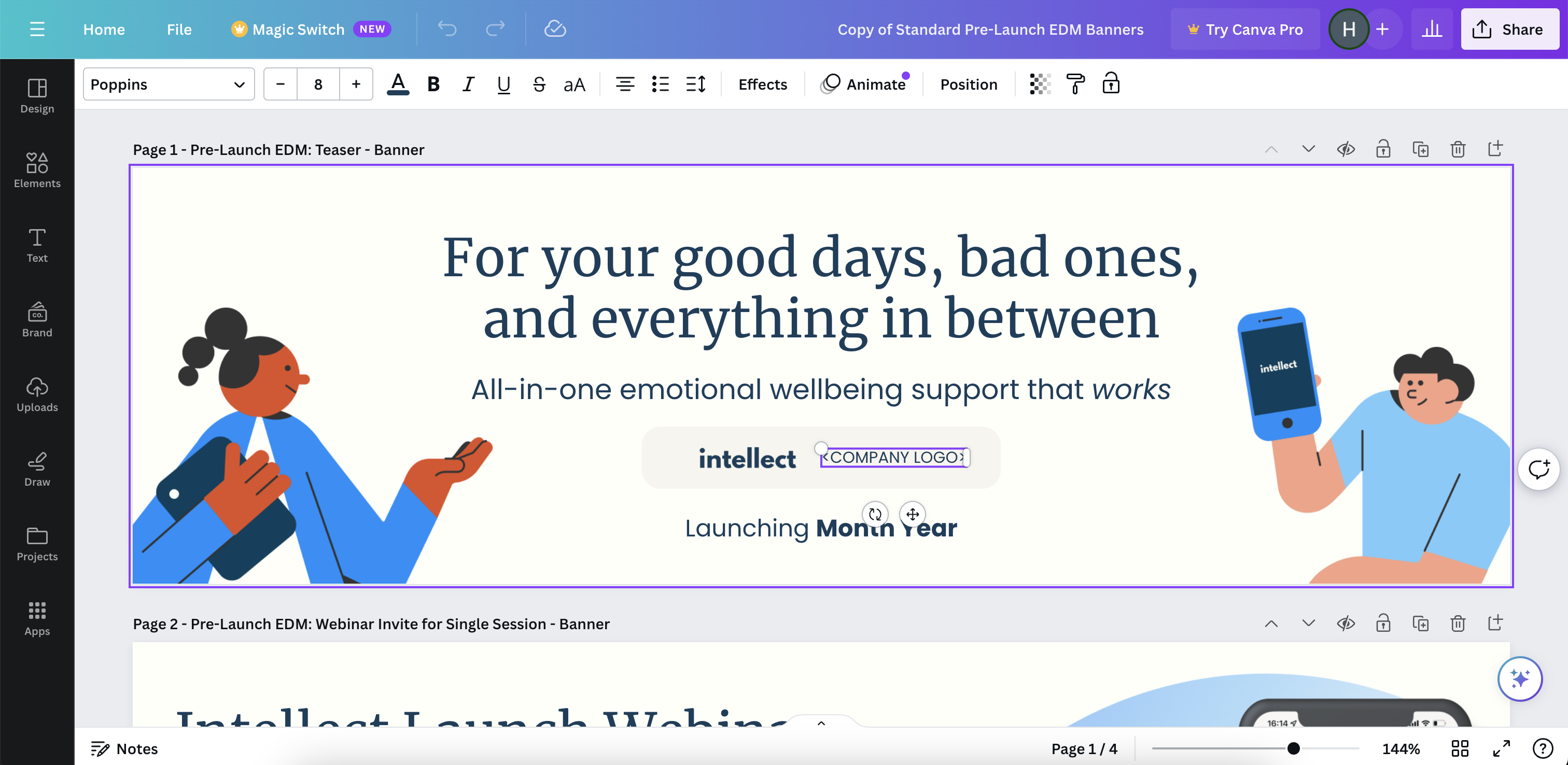Open the Effects tab
Viewport: 1568px width, 765px height.
point(762,84)
